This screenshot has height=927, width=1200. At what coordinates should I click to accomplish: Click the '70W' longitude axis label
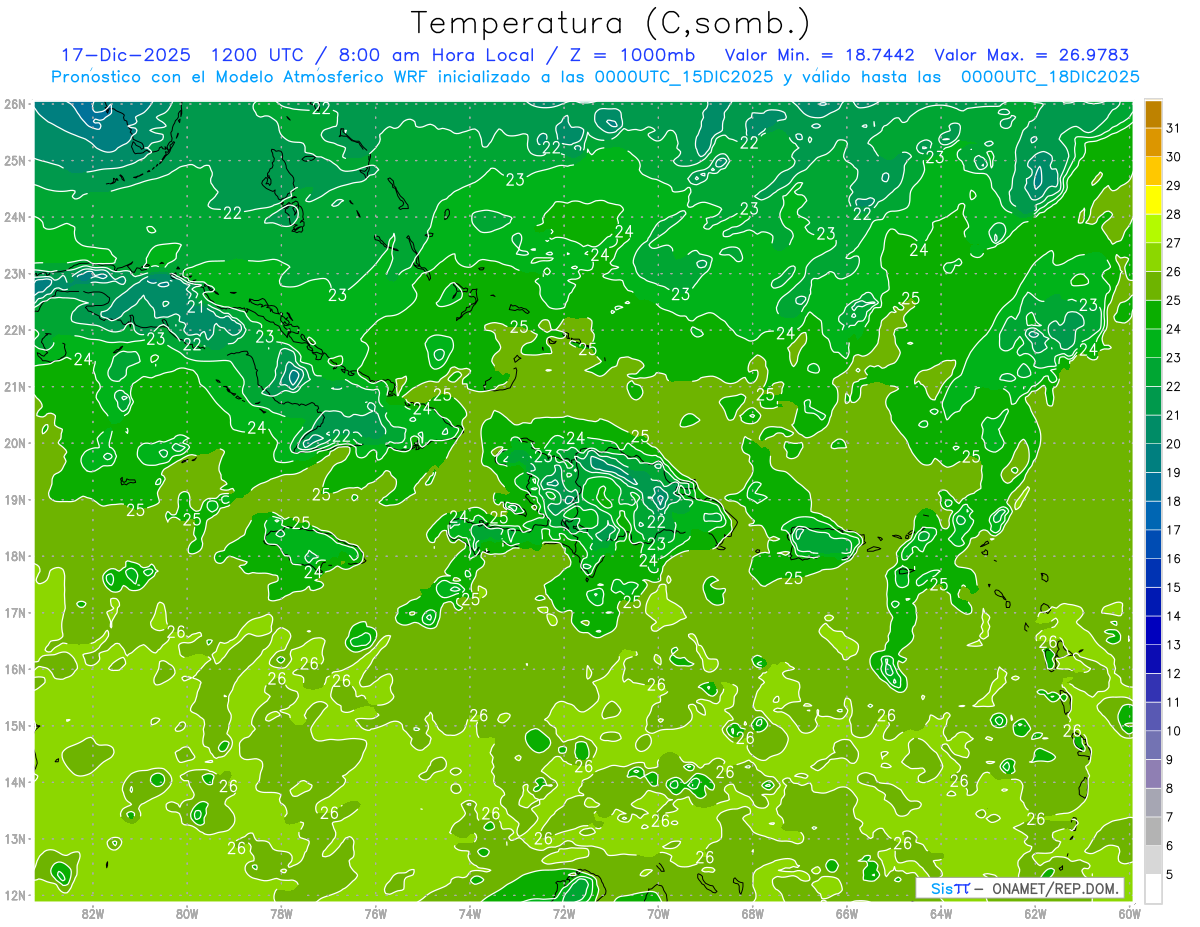pyautogui.click(x=658, y=913)
